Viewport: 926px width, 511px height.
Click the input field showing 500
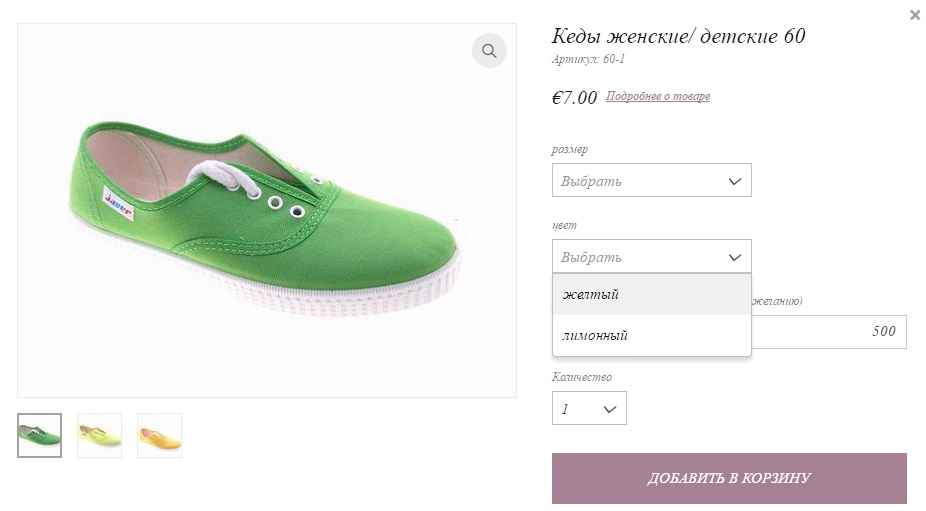[x=829, y=331]
